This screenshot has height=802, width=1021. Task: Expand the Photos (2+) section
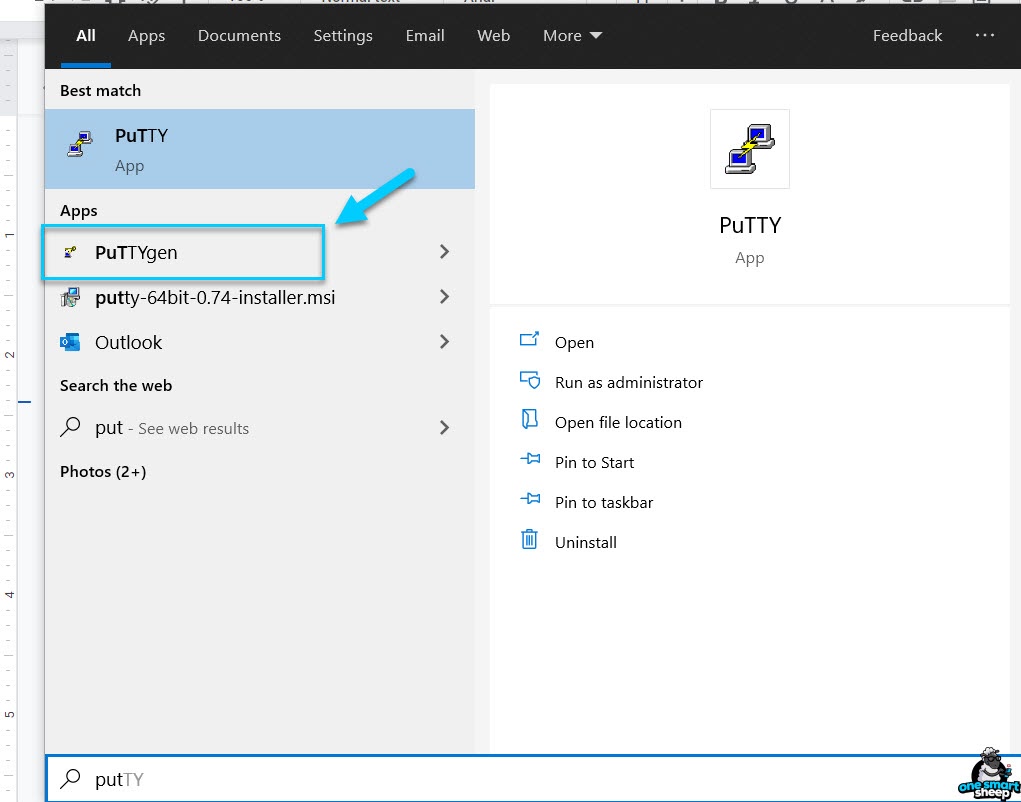pyautogui.click(x=103, y=471)
